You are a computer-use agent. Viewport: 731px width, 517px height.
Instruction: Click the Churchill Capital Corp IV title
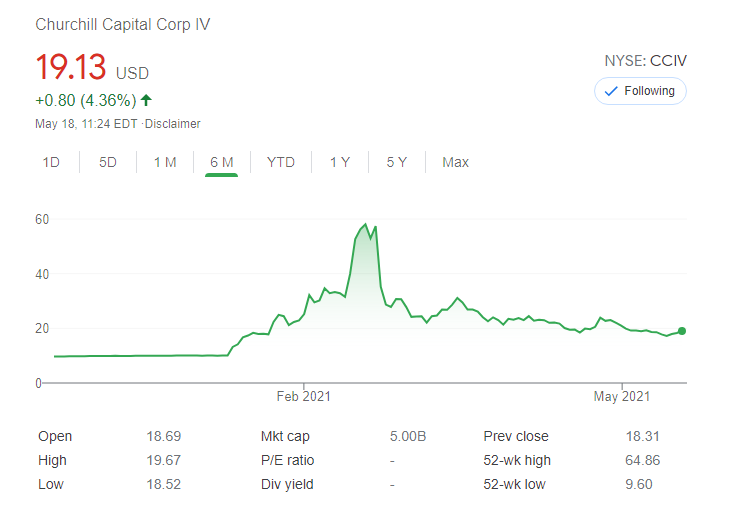point(123,24)
